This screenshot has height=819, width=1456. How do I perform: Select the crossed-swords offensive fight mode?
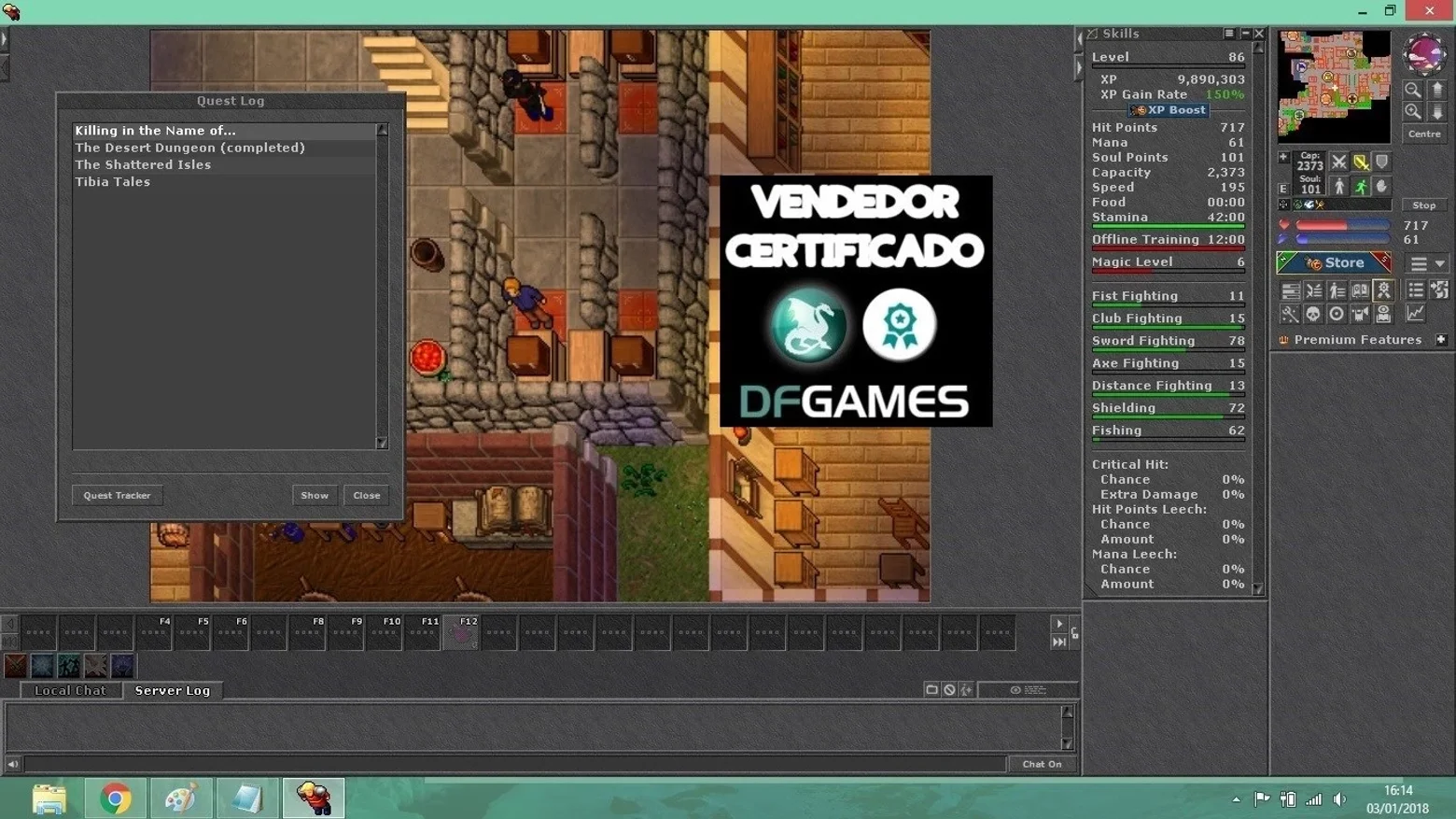click(1339, 162)
